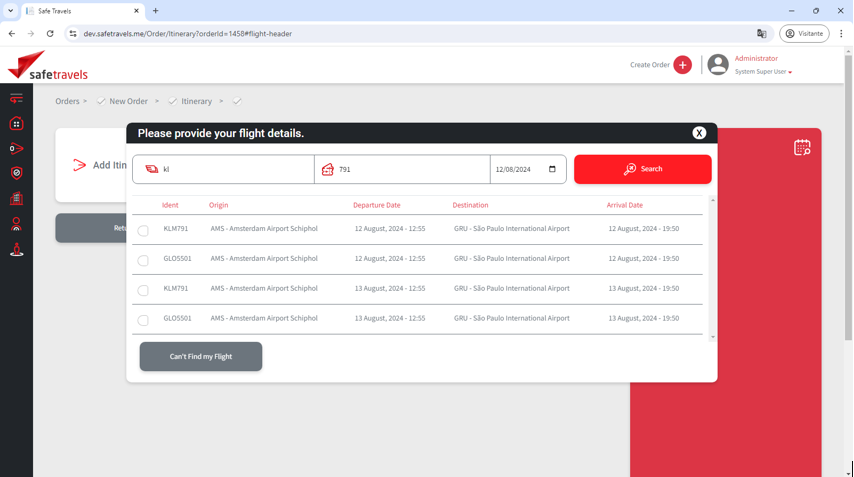Click the orders plane sidebar icon
The height and width of the screenshot is (477, 854).
pos(16,149)
